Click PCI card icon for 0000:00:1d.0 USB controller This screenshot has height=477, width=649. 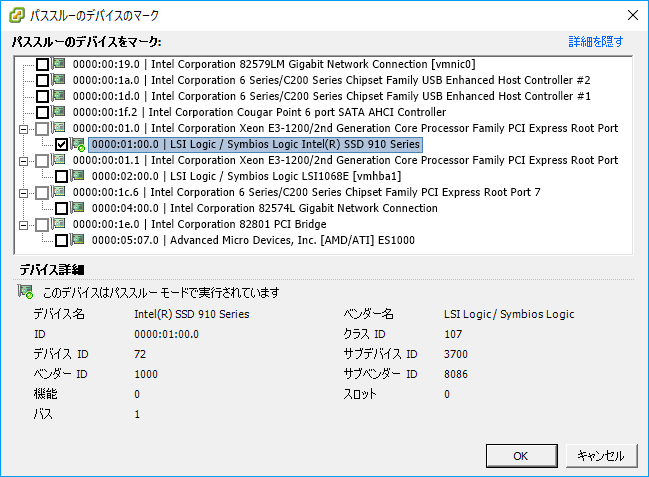[x=58, y=95]
